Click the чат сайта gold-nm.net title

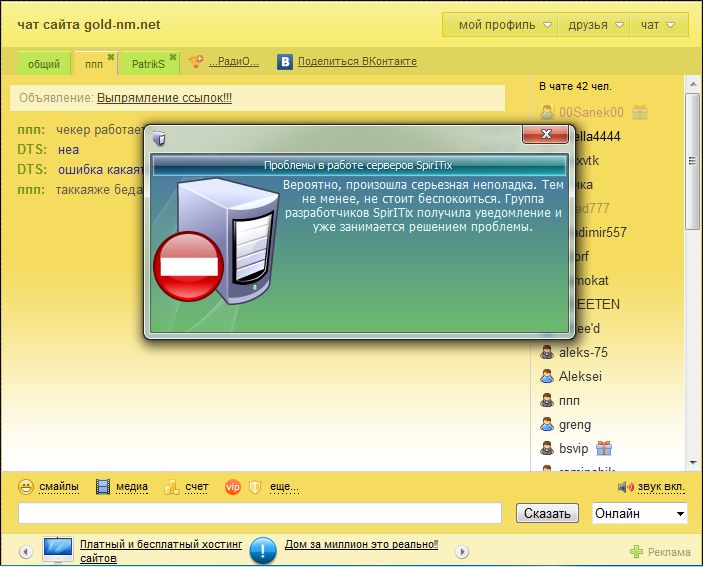[x=89, y=25]
